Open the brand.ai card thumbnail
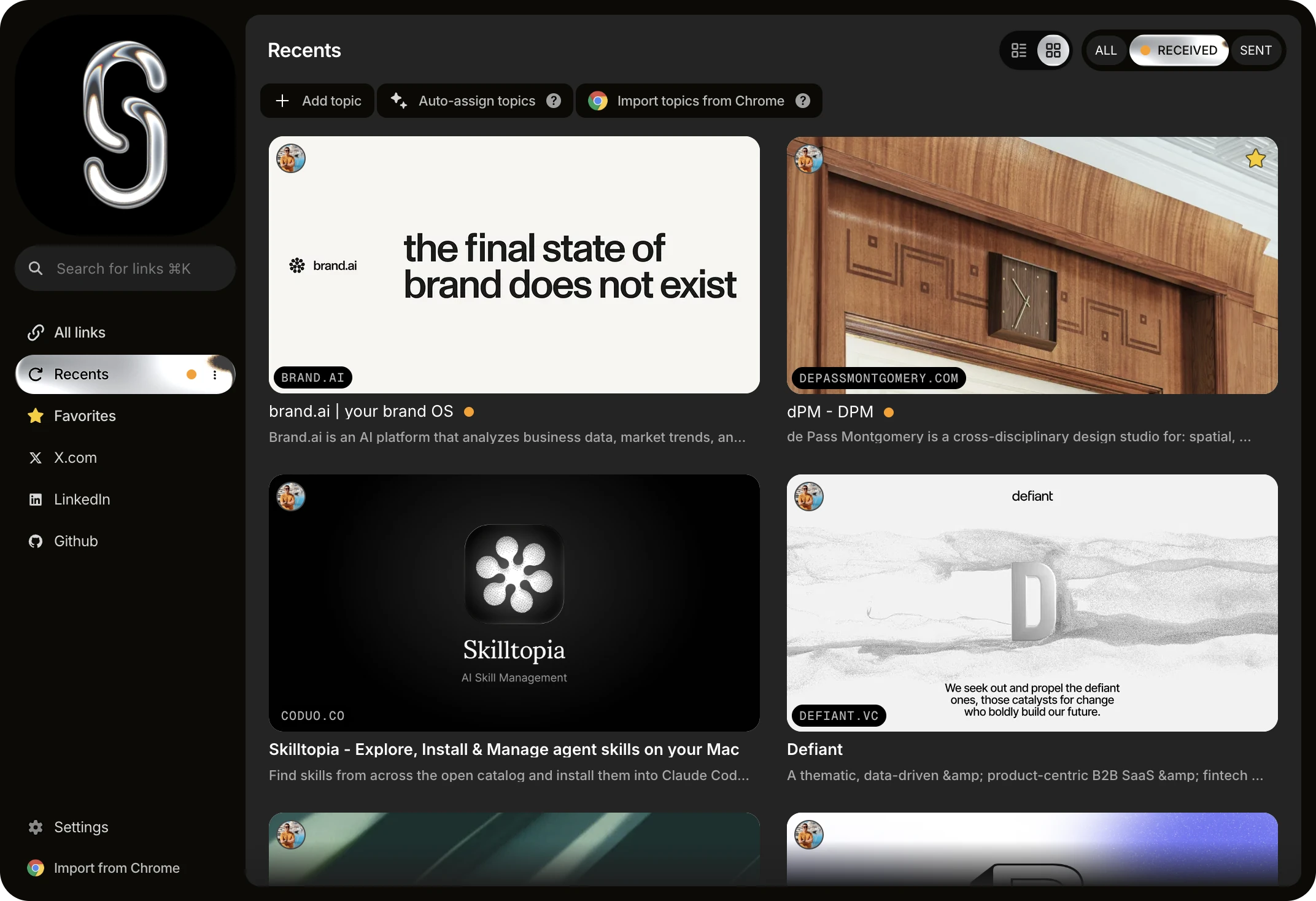The width and height of the screenshot is (1316, 901). 514,265
